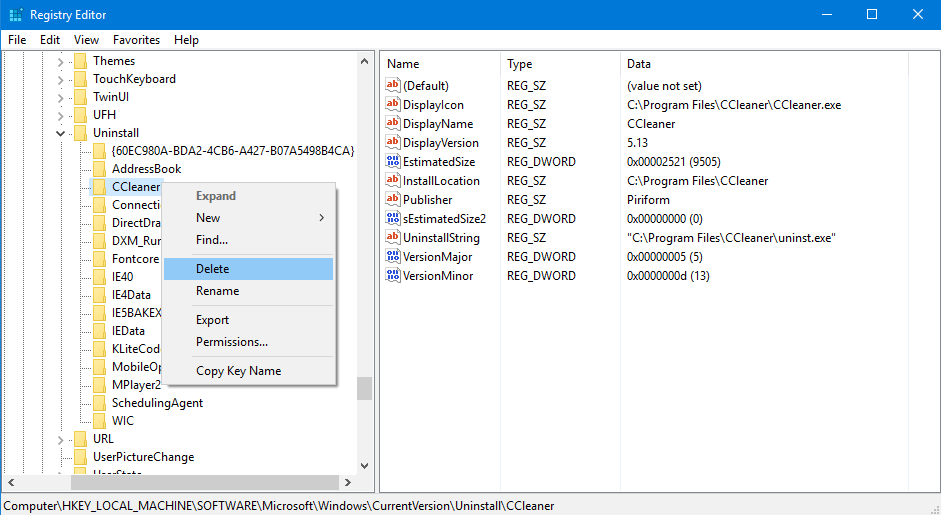Open the Favorites menu
Image resolution: width=941 pixels, height=515 pixels.
136,40
